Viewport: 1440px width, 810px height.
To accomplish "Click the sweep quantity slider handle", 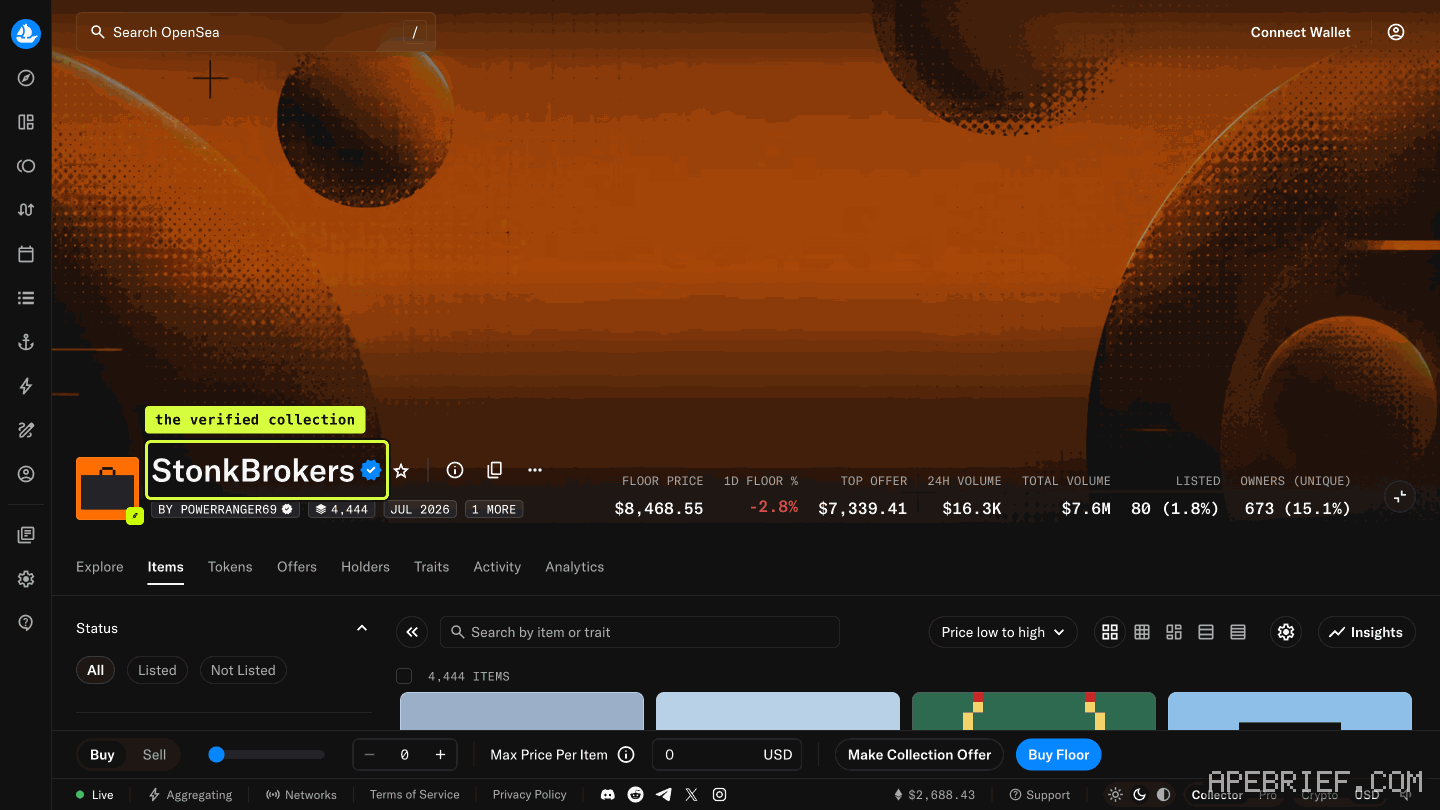I will [x=216, y=755].
